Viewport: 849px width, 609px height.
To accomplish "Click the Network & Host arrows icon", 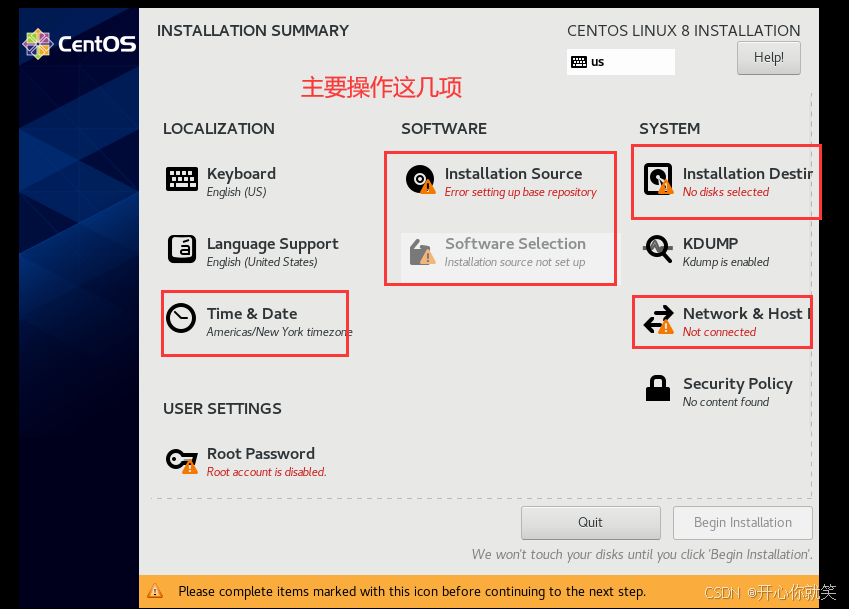I will 658,320.
